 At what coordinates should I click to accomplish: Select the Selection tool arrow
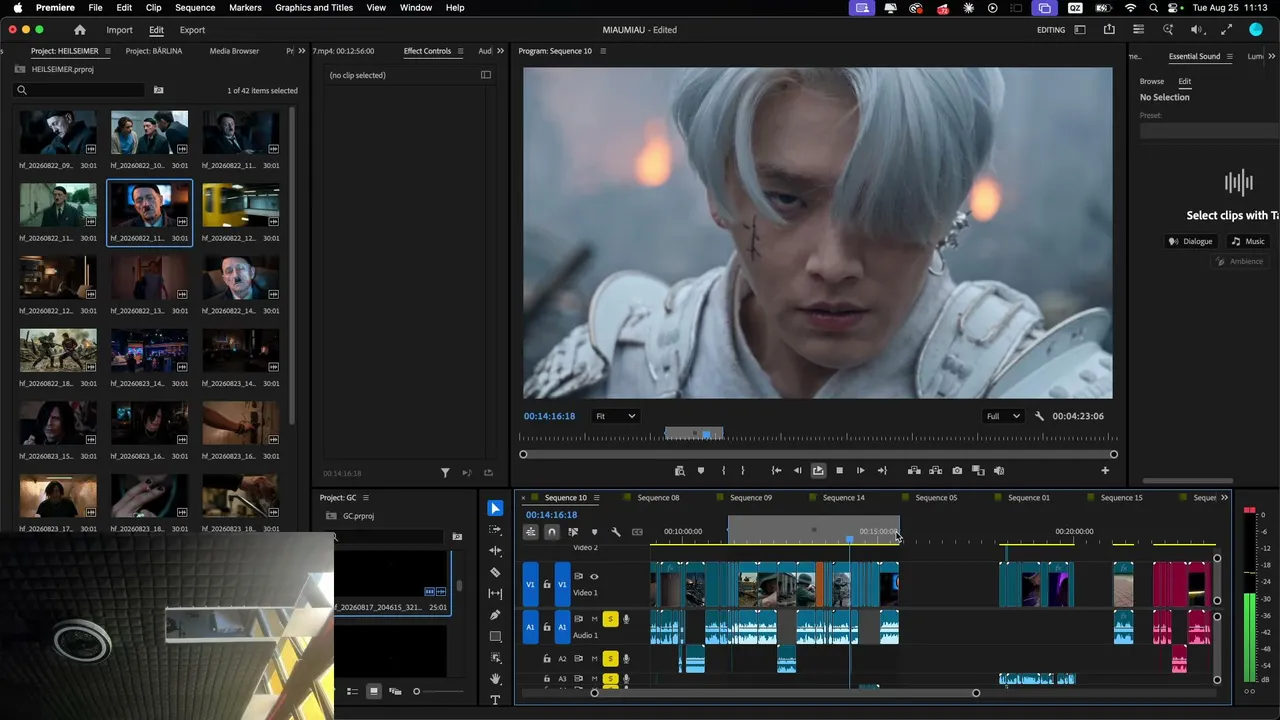point(495,508)
